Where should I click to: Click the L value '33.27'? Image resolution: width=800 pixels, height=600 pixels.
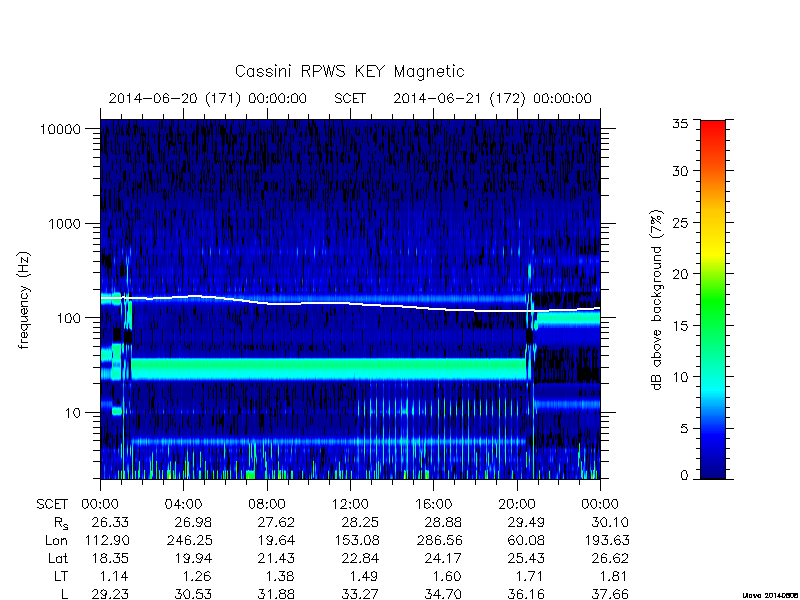pyautogui.click(x=360, y=594)
